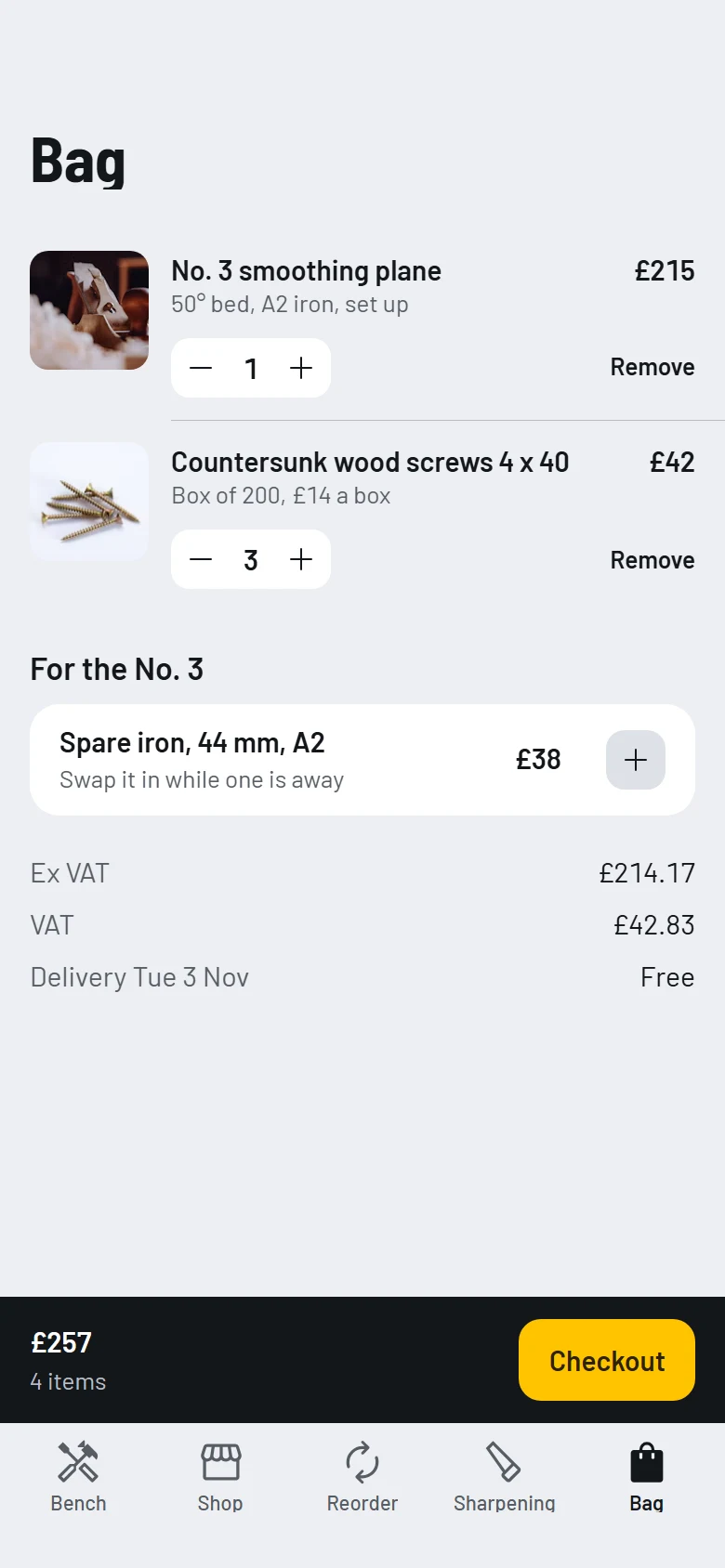Open Countersunk wood screws 4 x 40 title
The height and width of the screenshot is (1568, 725).
pos(370,462)
